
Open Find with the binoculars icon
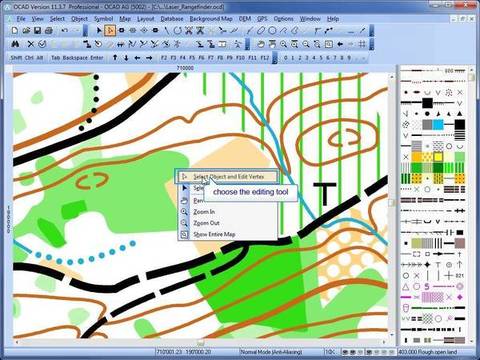[x=15, y=44]
